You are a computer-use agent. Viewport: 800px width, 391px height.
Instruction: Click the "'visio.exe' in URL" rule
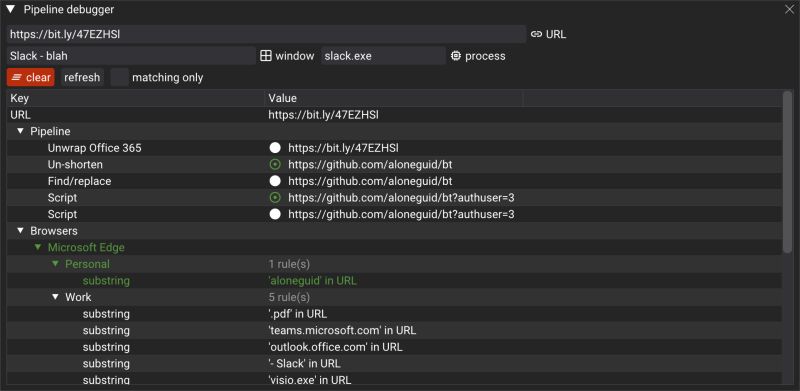[310, 380]
